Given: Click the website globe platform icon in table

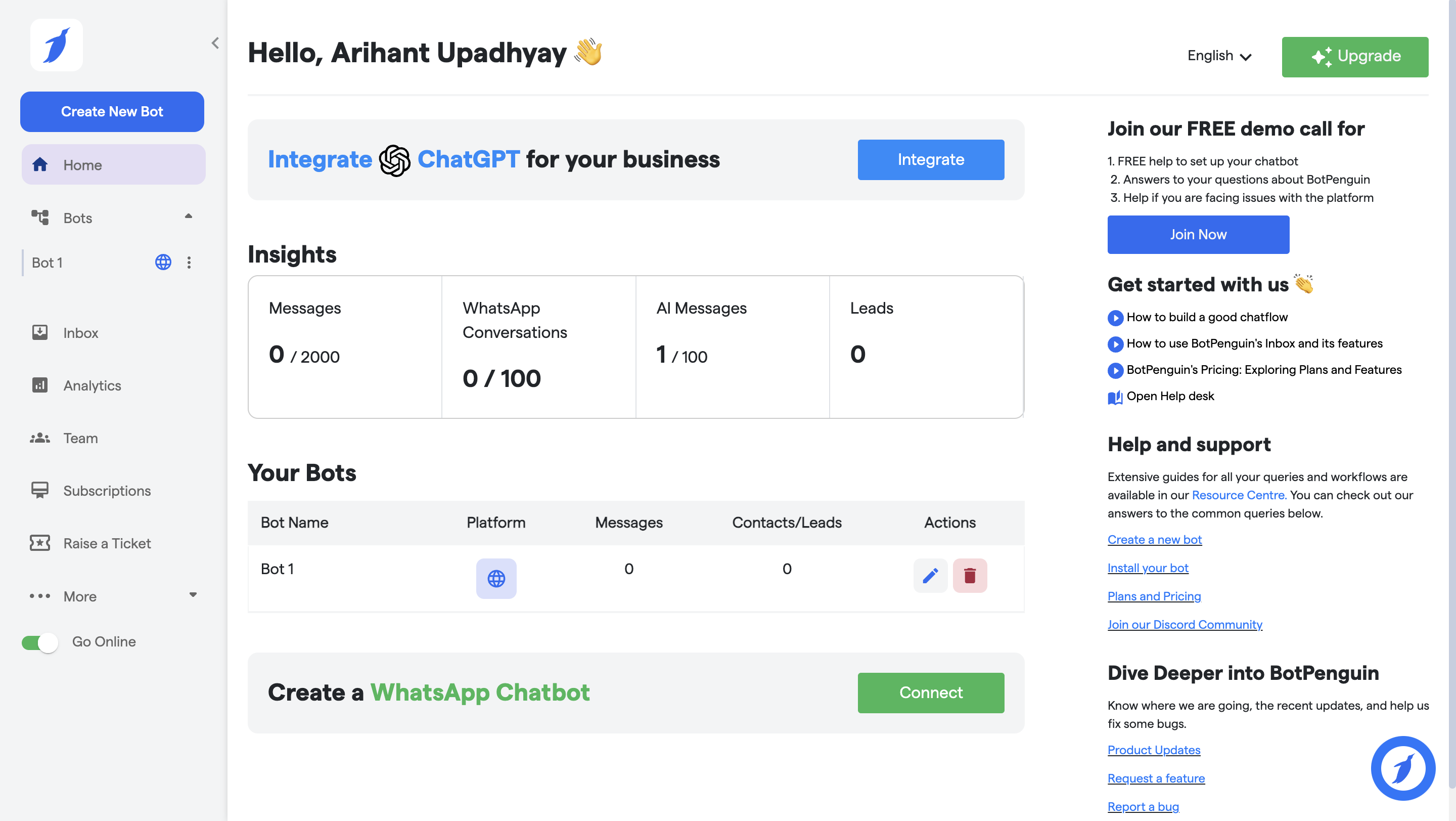Looking at the screenshot, I should point(495,578).
